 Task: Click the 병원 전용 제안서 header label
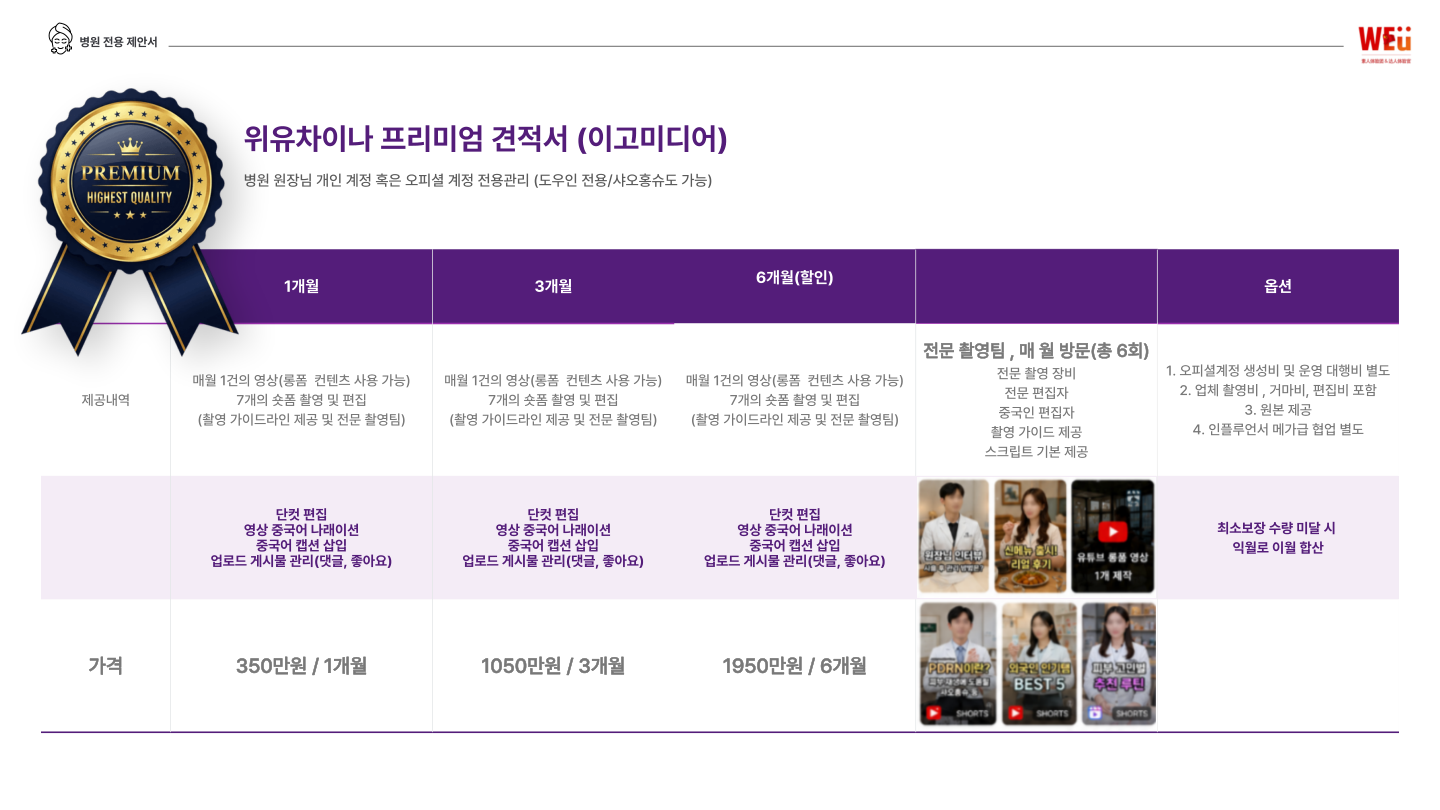pos(118,42)
